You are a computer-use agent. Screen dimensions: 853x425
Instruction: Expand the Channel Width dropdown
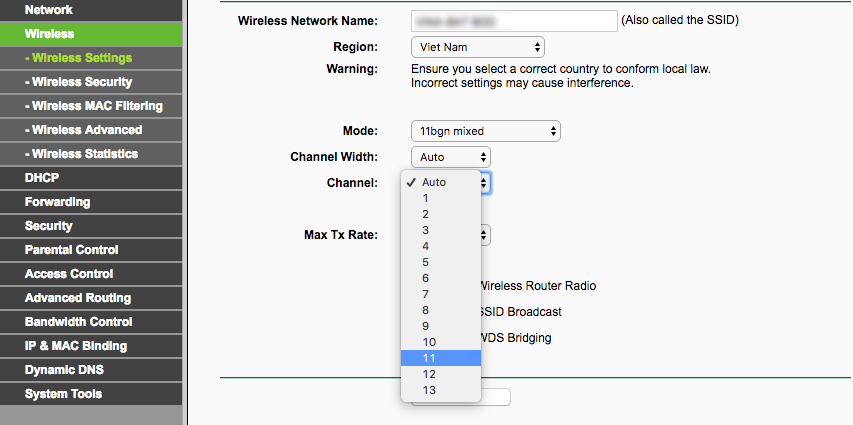450,157
